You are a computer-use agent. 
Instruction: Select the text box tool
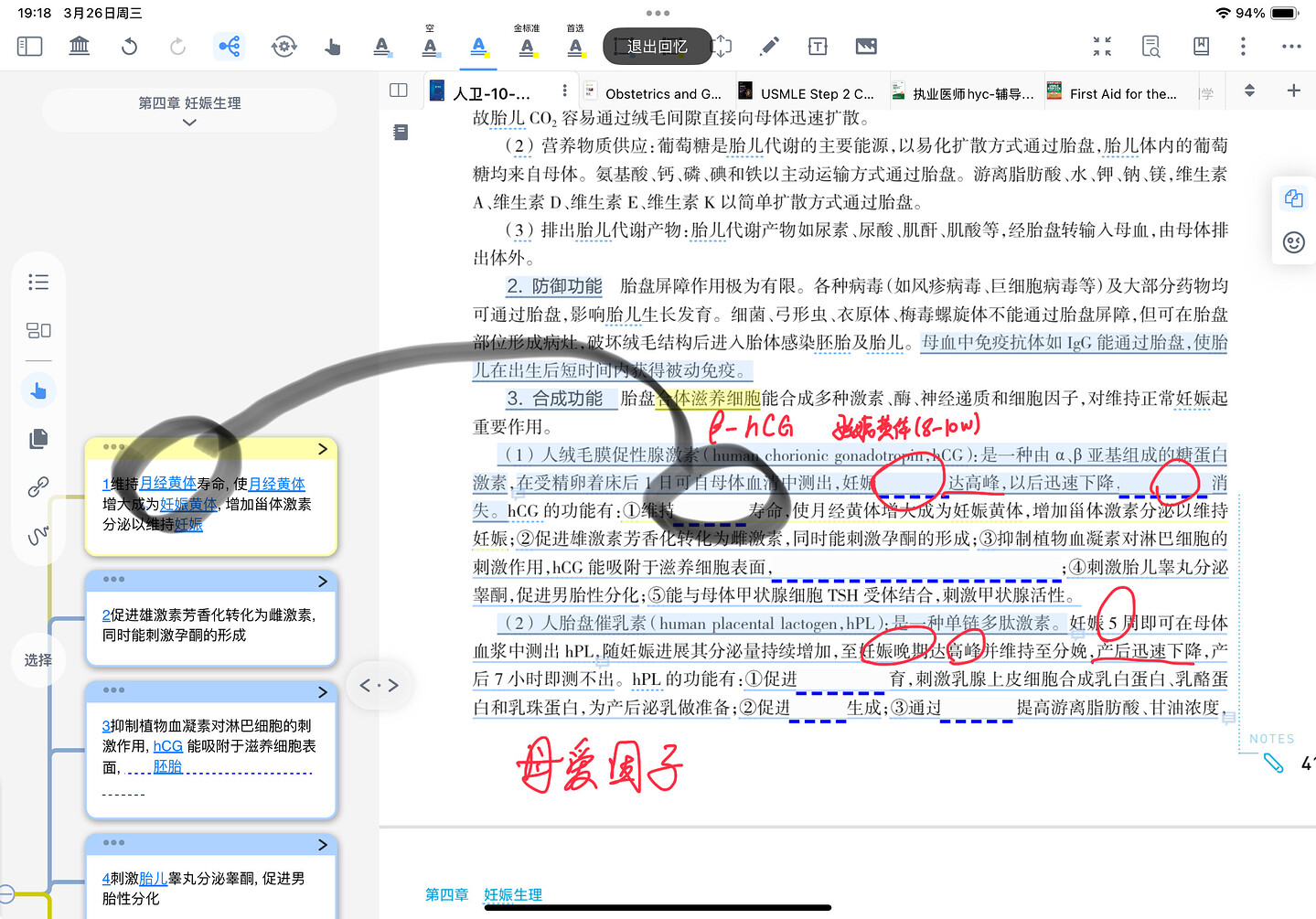[818, 46]
